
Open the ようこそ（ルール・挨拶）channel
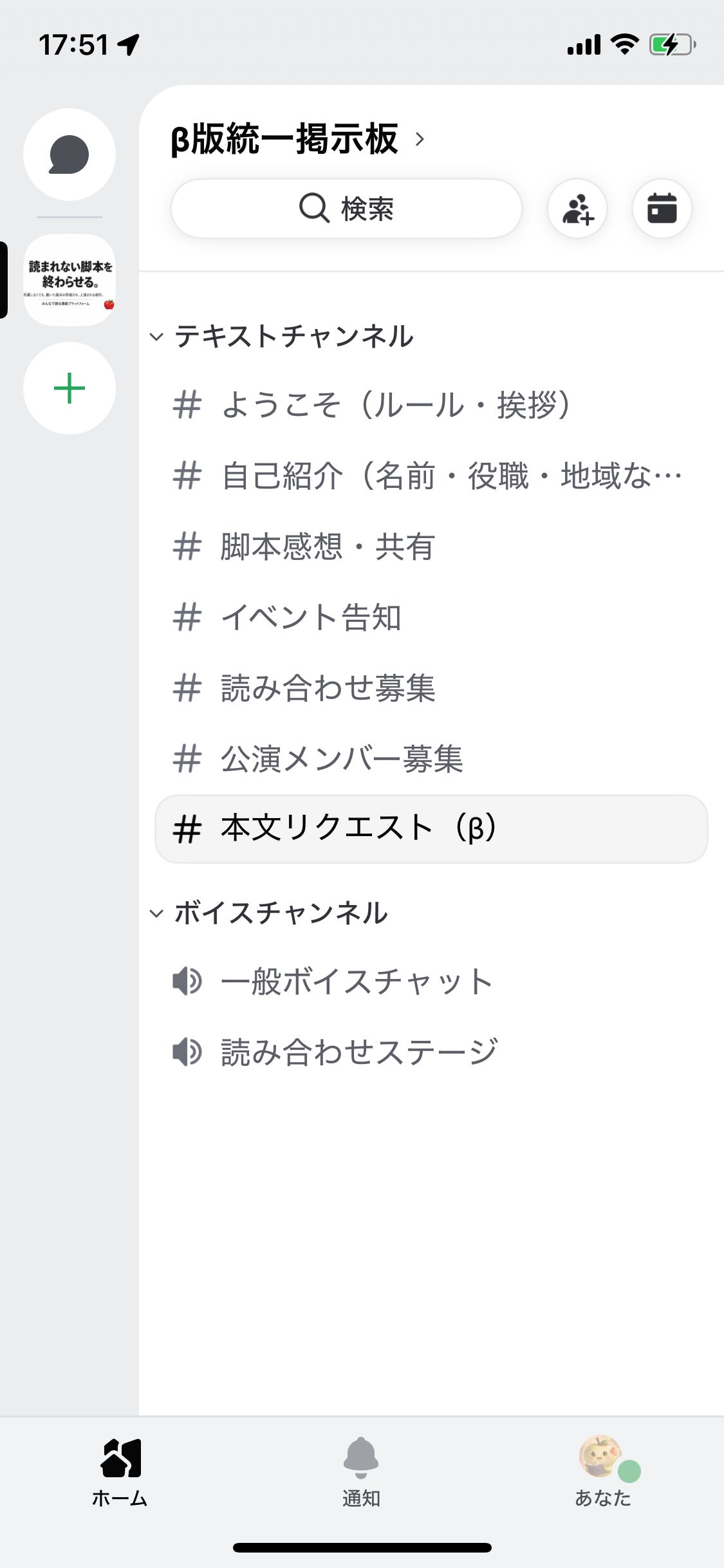(395, 405)
